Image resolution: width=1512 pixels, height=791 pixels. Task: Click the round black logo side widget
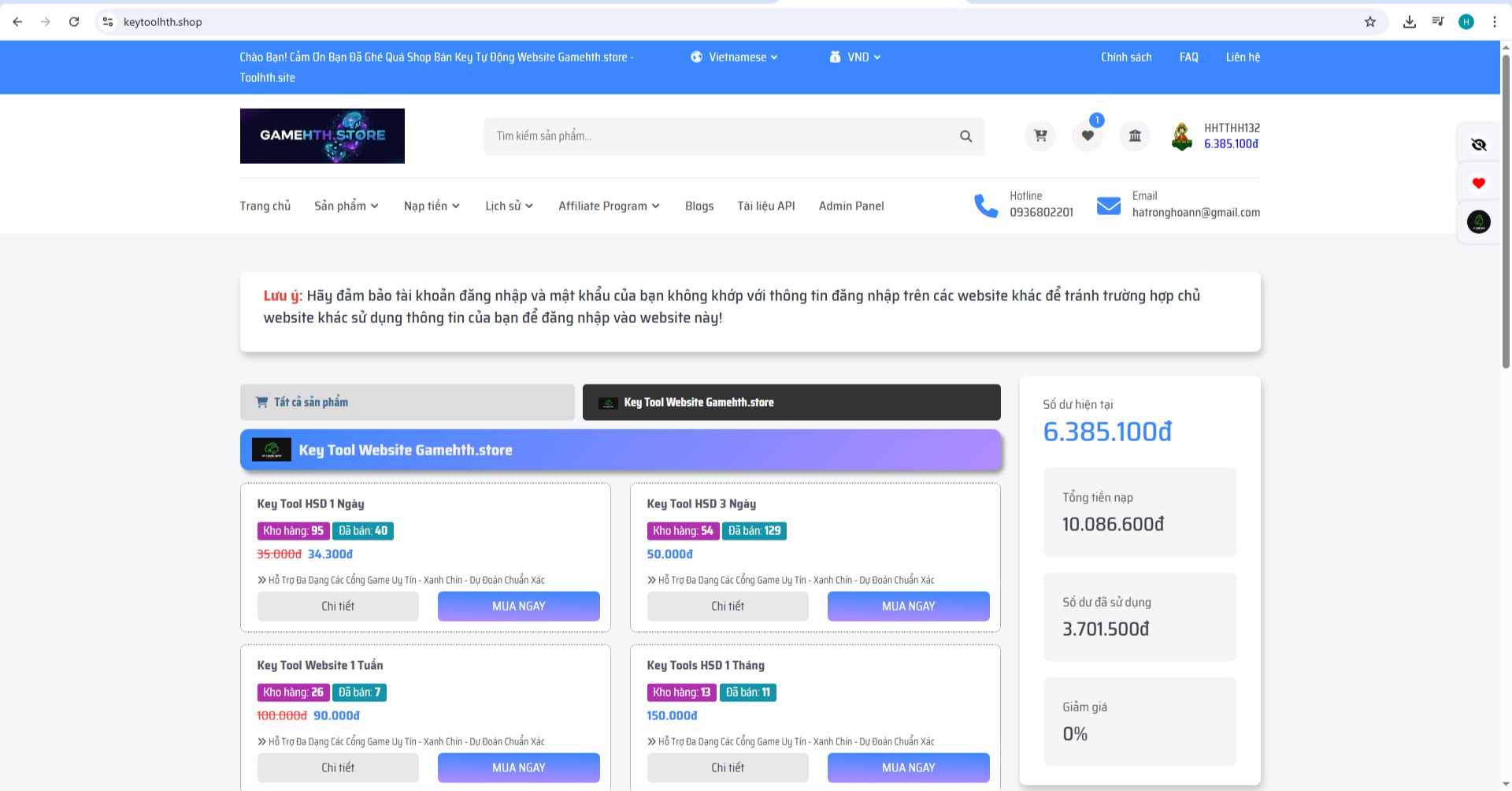tap(1479, 222)
